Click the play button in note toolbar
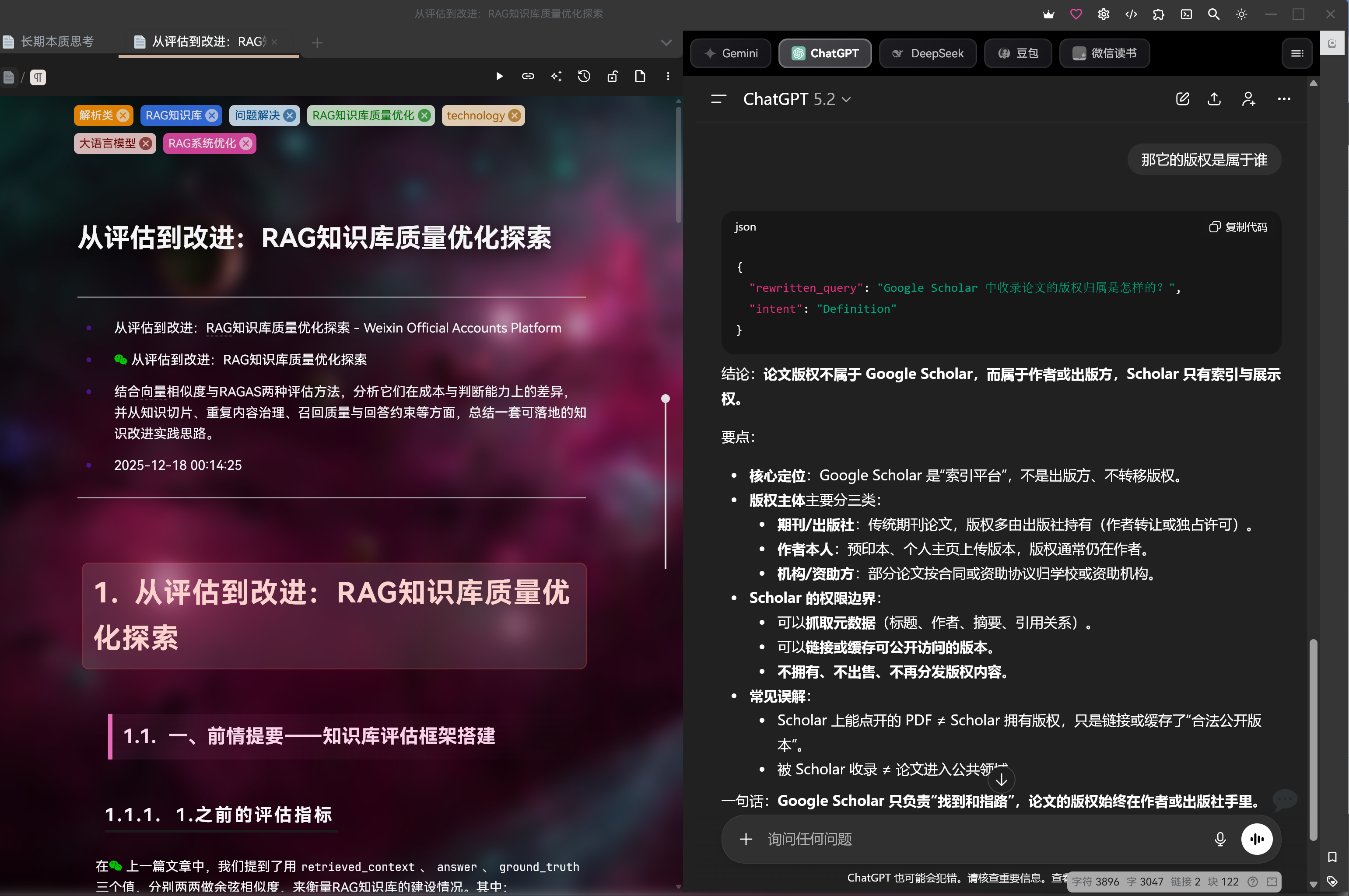Screen dimensions: 1349x896 (499, 76)
